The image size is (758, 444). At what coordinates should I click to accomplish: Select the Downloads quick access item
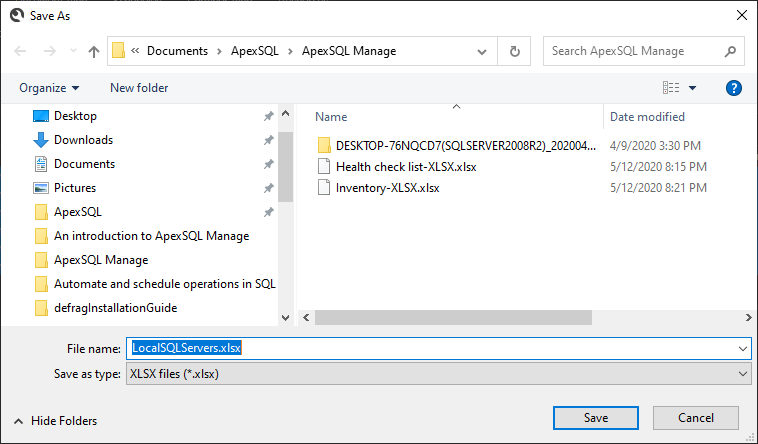tap(83, 140)
